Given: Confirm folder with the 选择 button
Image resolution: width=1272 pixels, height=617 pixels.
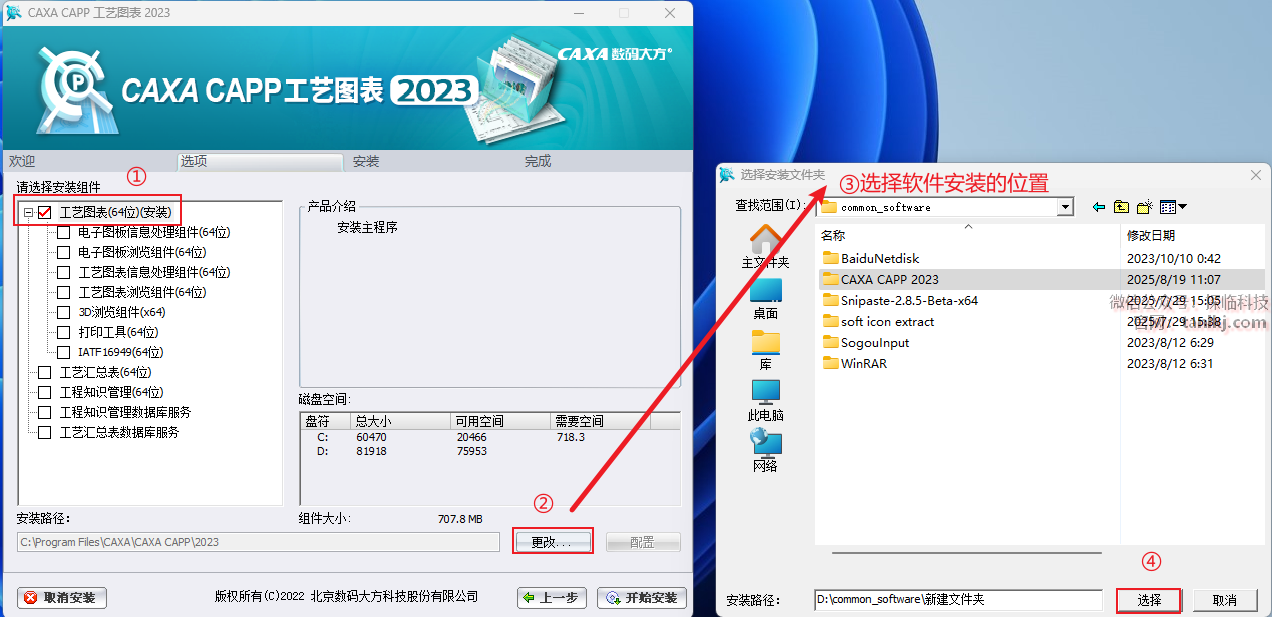Looking at the screenshot, I should tap(1149, 600).
